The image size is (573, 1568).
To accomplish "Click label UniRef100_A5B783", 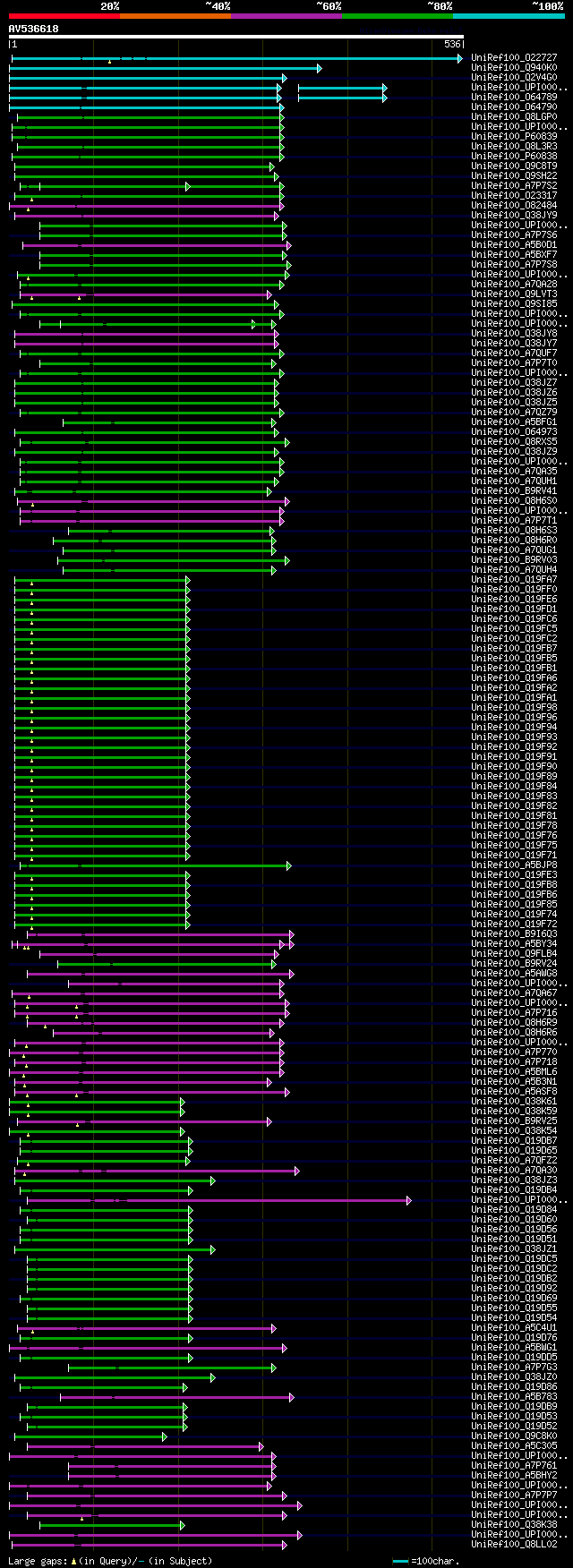I will pyautogui.click(x=514, y=1397).
